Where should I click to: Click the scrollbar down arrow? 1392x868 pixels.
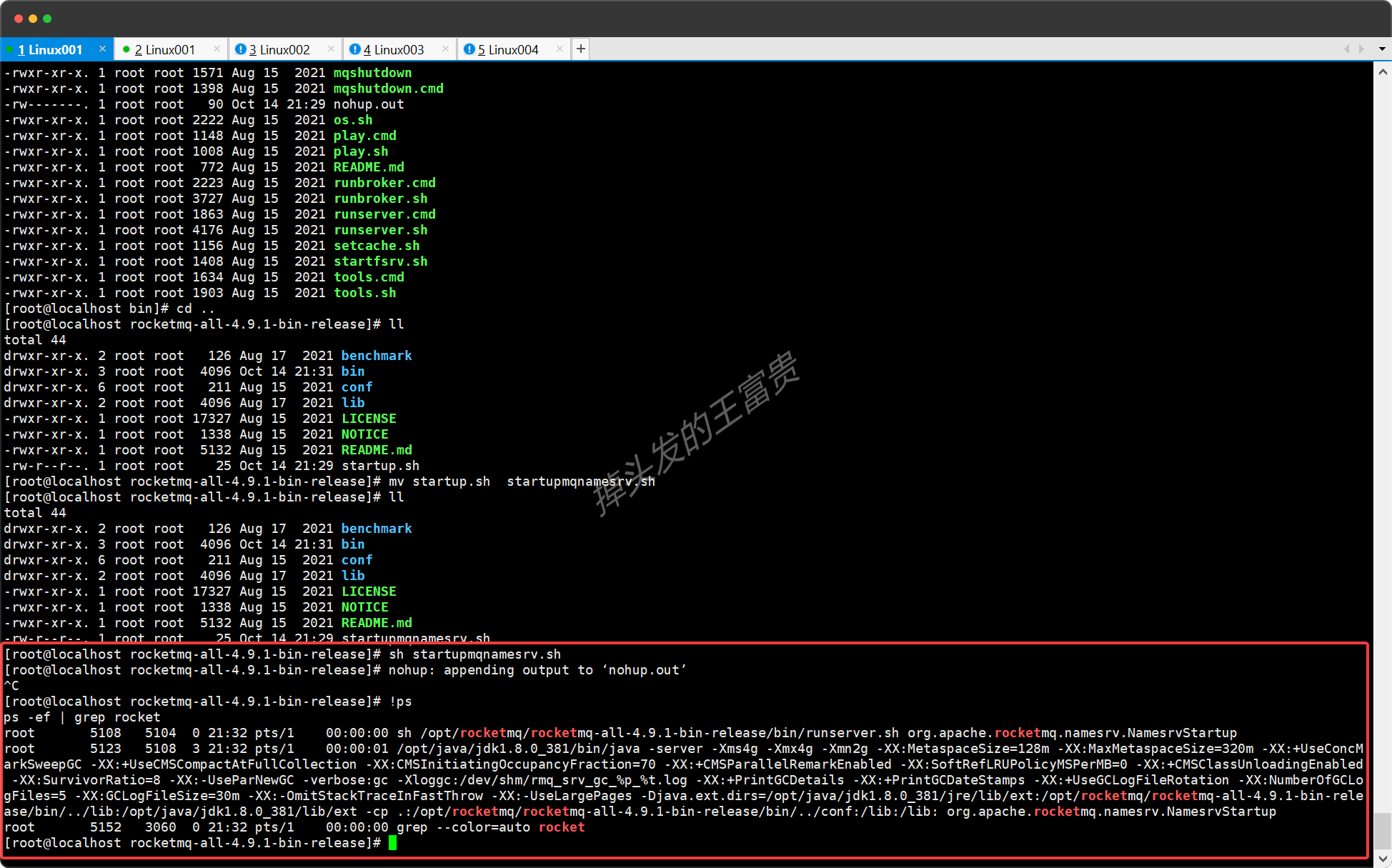pyautogui.click(x=1383, y=859)
